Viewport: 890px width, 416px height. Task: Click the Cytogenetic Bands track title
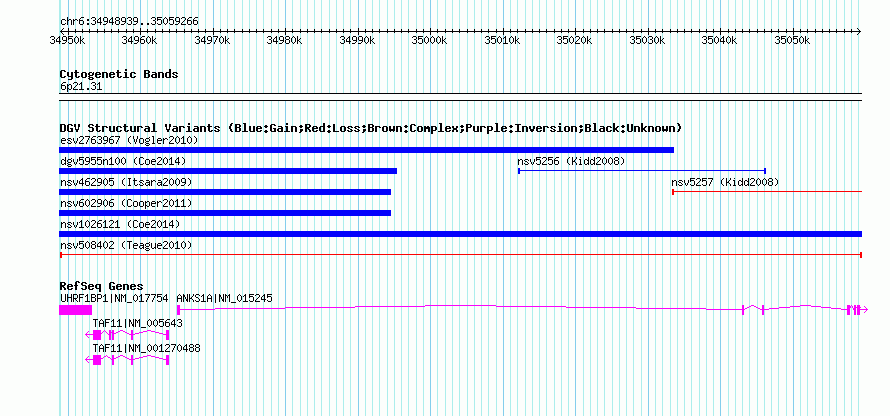point(119,74)
